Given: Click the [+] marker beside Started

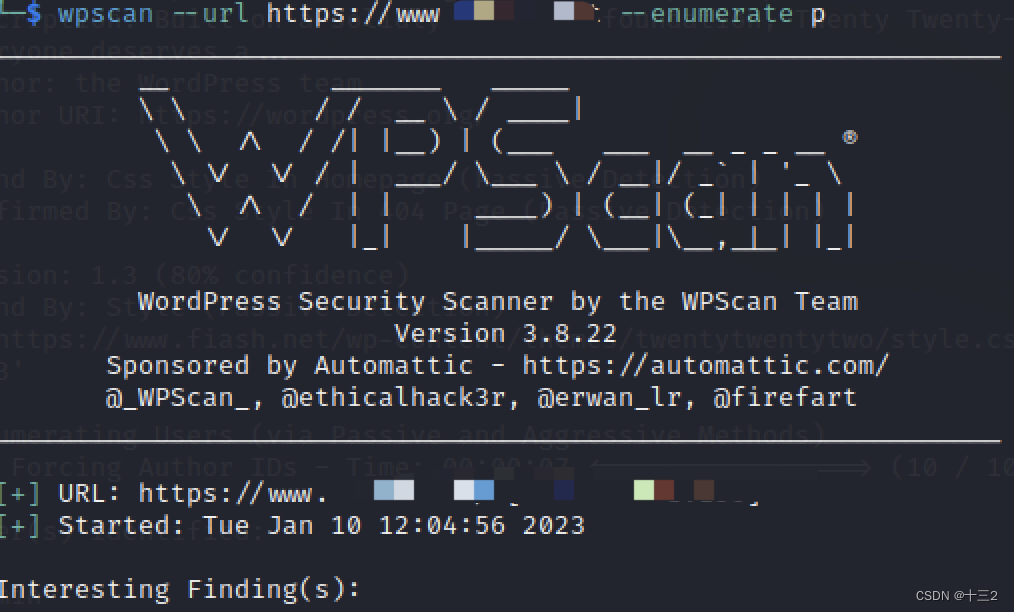Looking at the screenshot, I should [19, 525].
